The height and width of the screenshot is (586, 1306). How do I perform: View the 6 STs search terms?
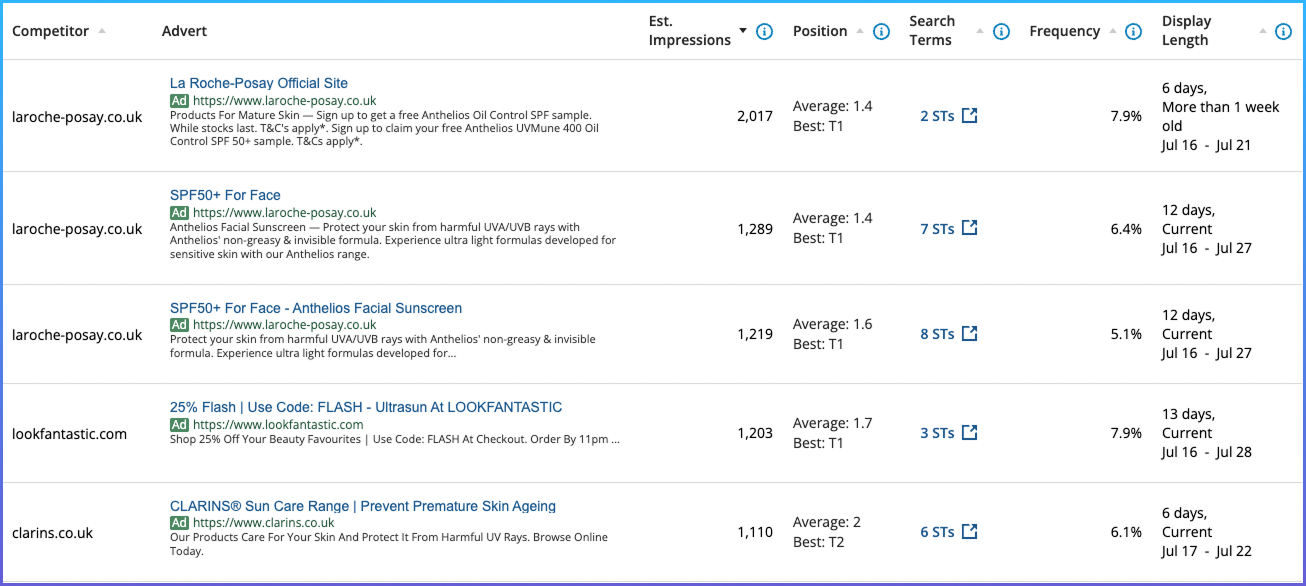[937, 532]
